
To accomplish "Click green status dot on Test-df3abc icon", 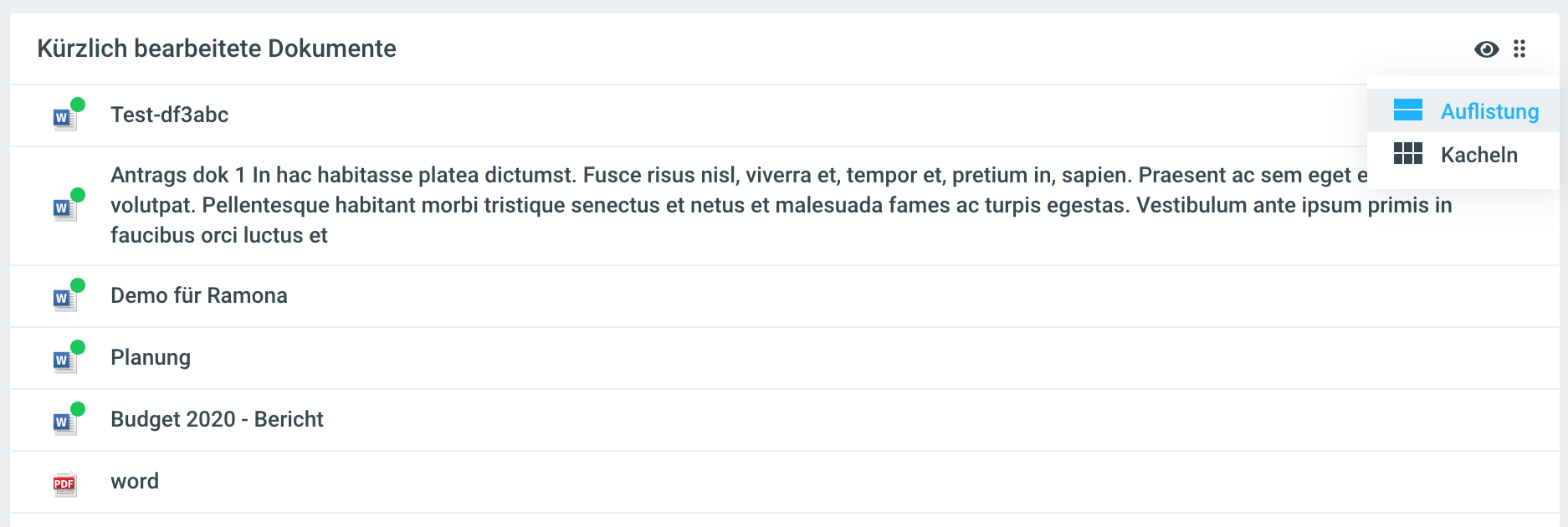I will coord(78,105).
